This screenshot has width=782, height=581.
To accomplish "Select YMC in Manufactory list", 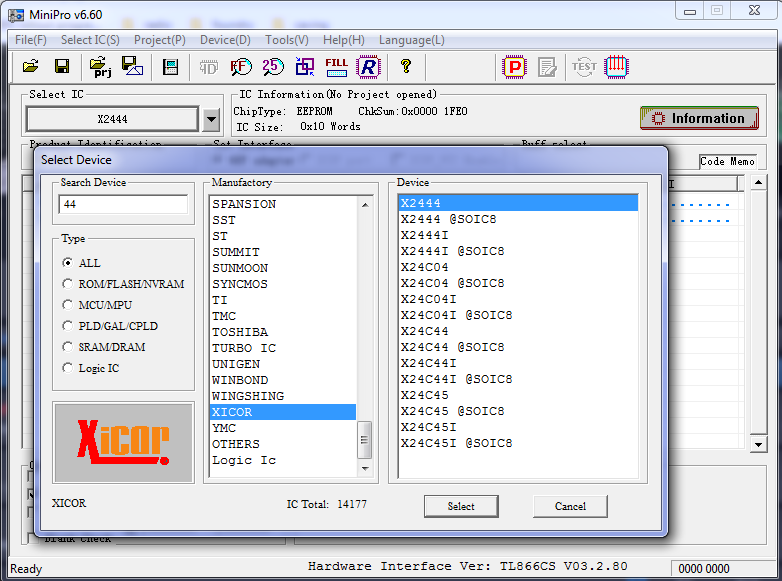I will click(x=283, y=428).
